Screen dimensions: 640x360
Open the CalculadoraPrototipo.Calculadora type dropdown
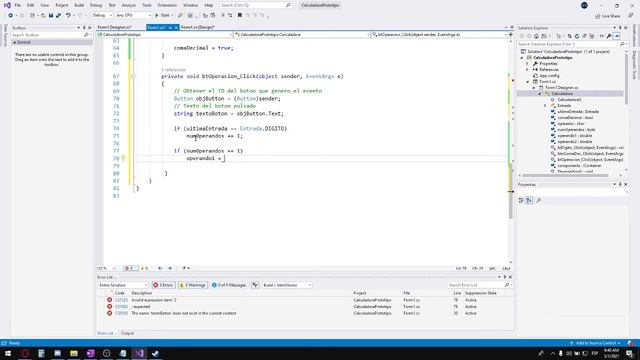click(x=302, y=35)
